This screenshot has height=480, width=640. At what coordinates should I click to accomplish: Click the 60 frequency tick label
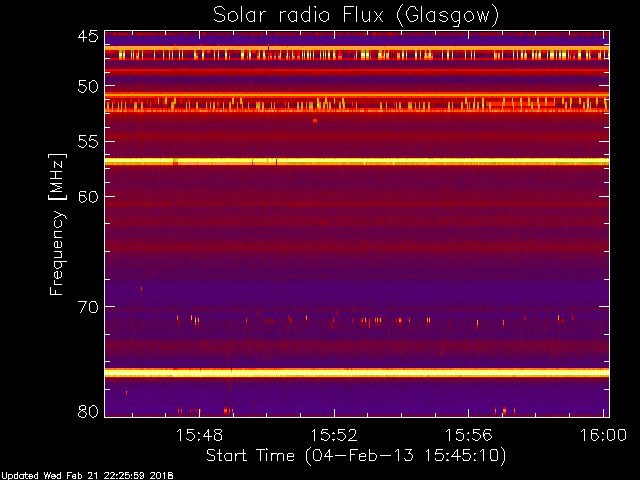88,197
